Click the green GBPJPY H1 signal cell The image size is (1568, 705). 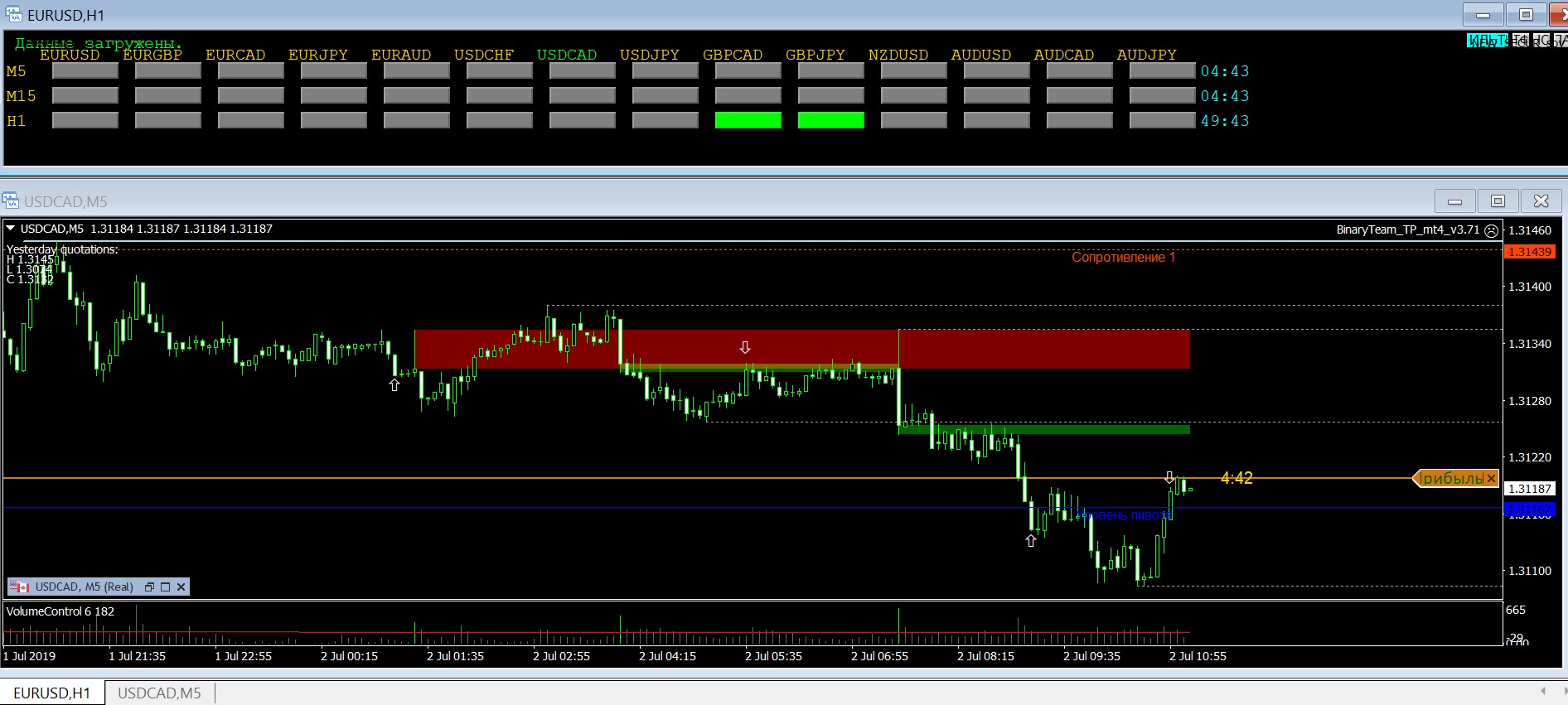[831, 120]
